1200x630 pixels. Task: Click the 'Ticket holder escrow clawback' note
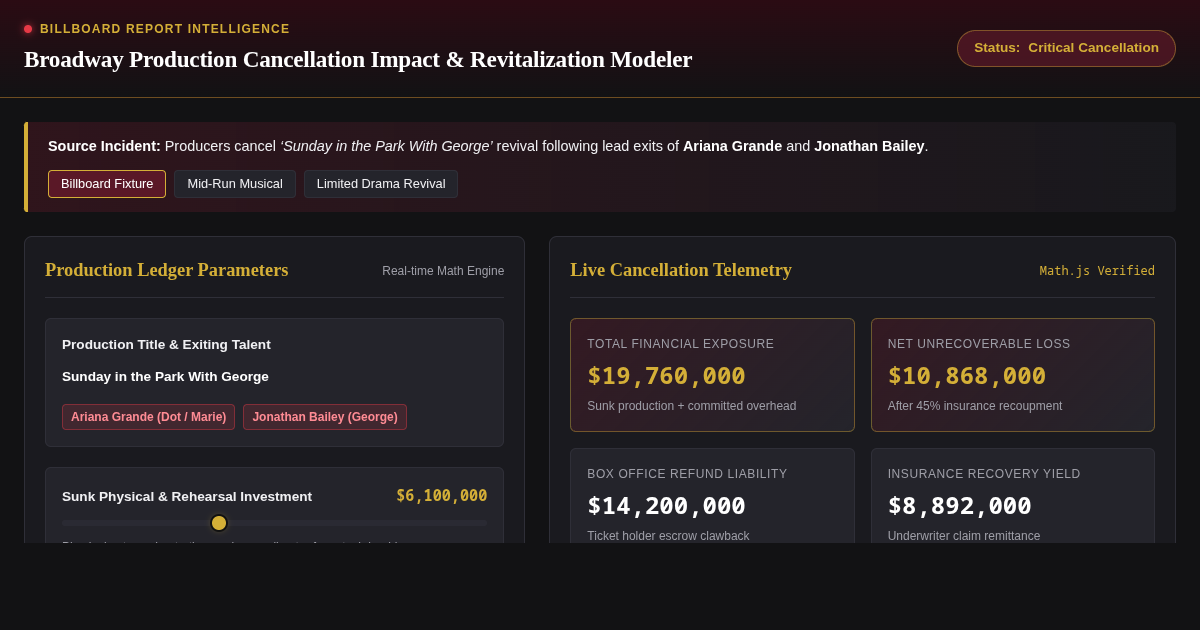pyautogui.click(x=668, y=536)
